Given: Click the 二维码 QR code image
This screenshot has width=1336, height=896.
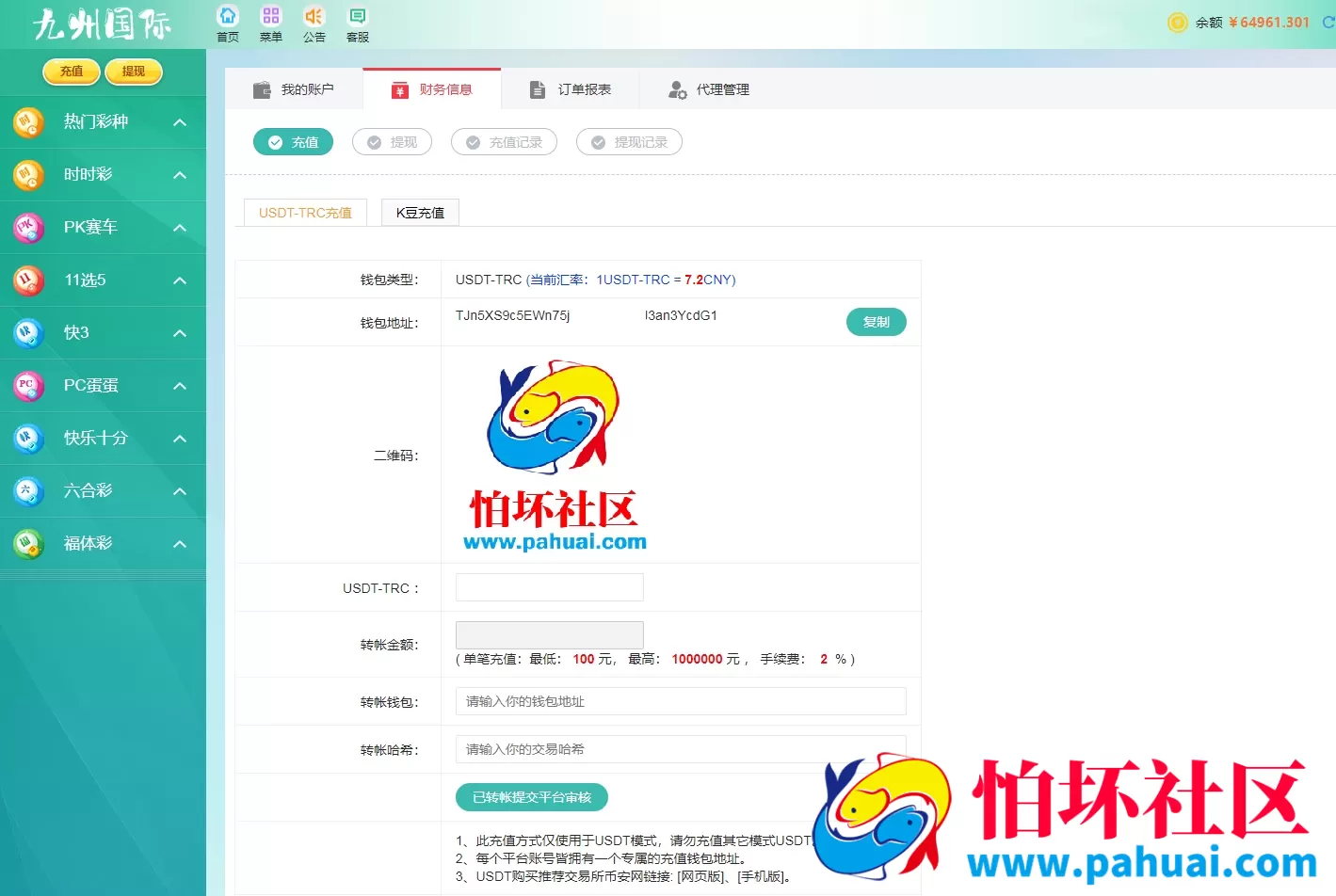Looking at the screenshot, I should point(555,456).
